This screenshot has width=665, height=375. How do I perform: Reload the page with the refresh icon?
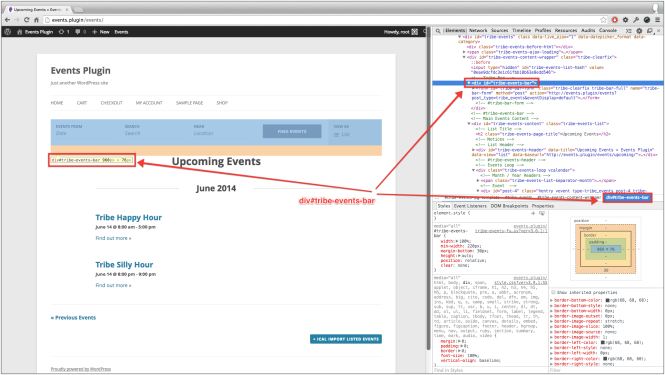[x=27, y=20]
